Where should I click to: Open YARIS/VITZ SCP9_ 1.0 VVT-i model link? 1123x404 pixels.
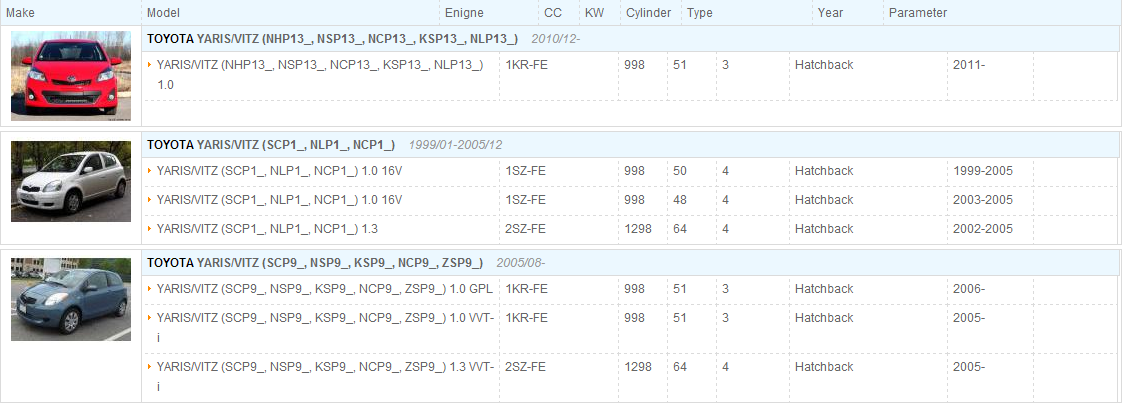point(325,327)
